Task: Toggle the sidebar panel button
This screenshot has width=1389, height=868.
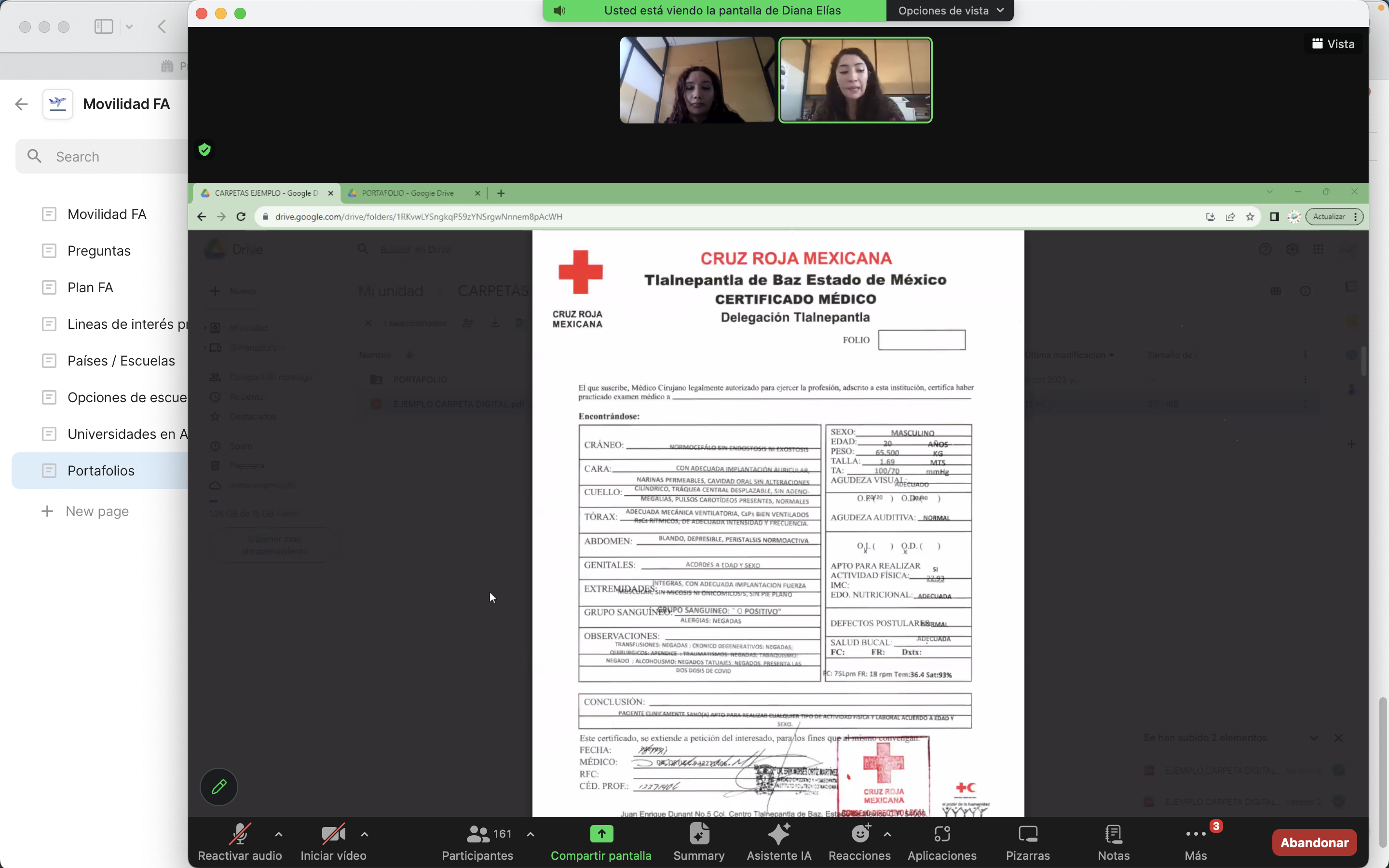Action: coord(104,27)
